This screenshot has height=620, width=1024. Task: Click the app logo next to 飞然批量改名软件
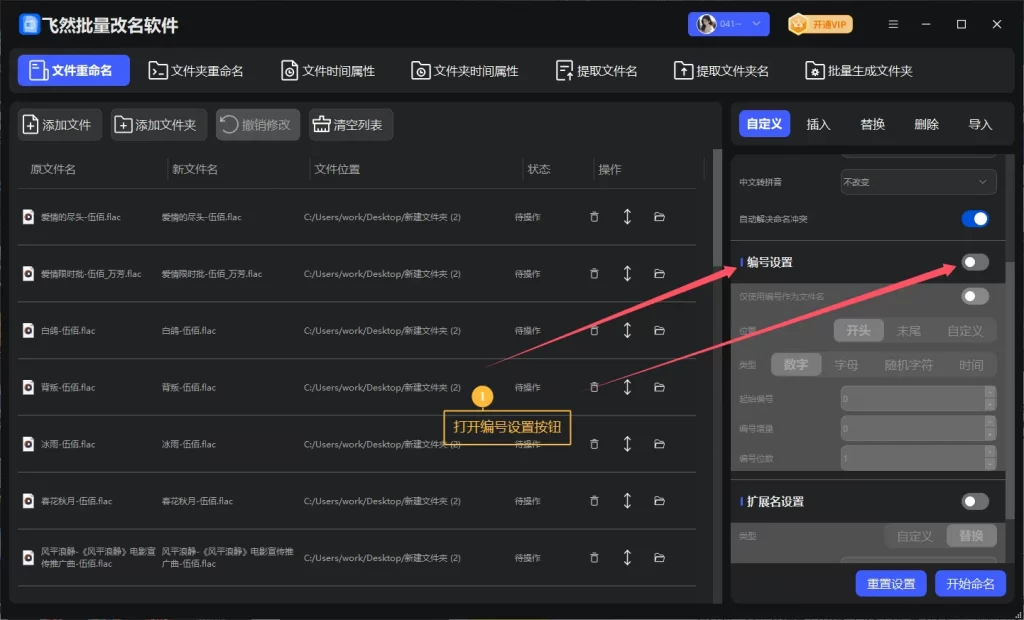[x=29, y=25]
